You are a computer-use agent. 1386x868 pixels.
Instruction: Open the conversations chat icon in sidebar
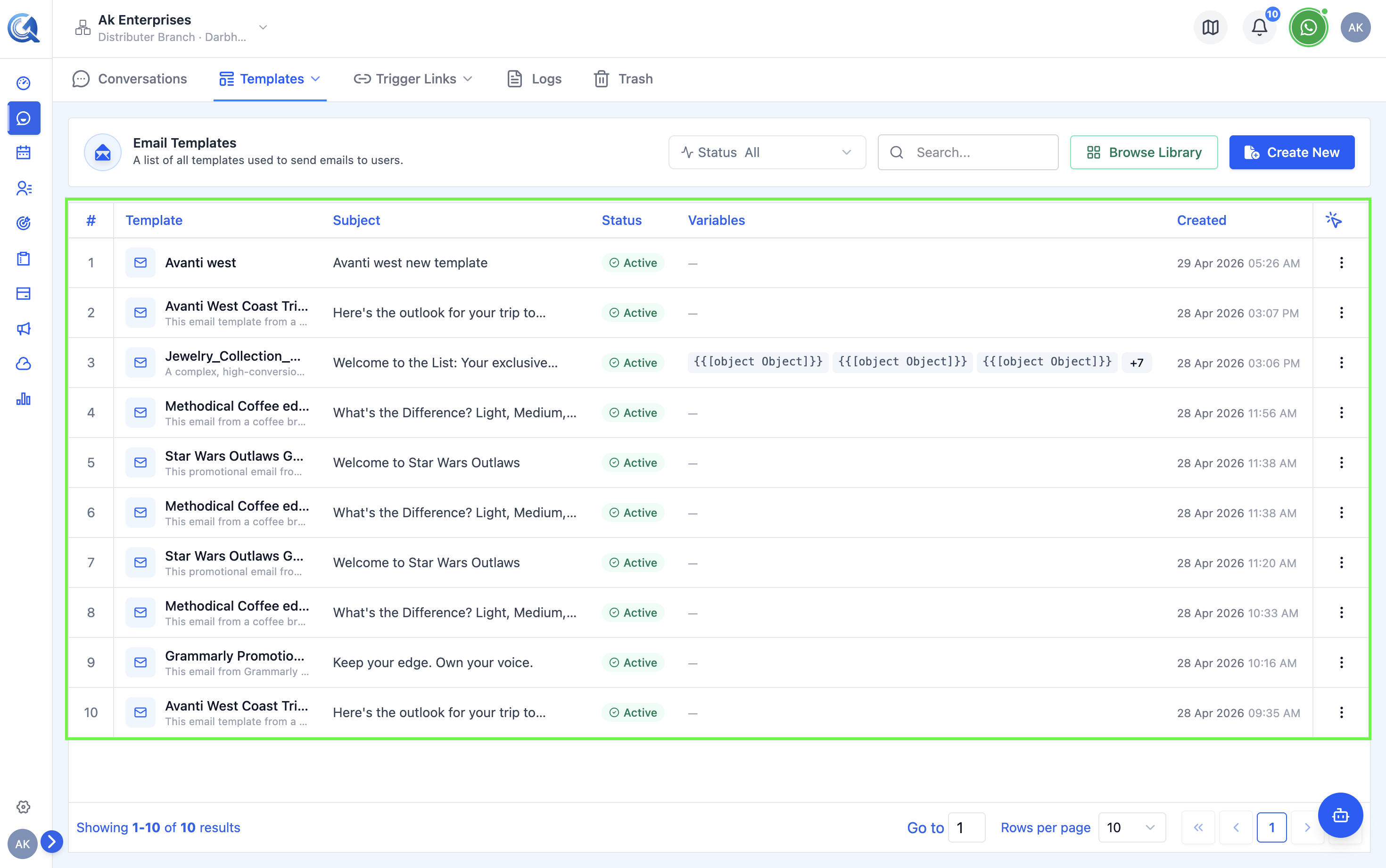(24, 118)
